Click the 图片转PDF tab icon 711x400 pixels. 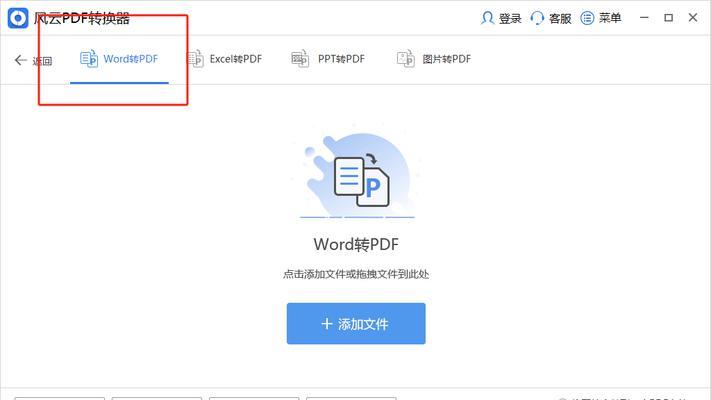coord(406,59)
